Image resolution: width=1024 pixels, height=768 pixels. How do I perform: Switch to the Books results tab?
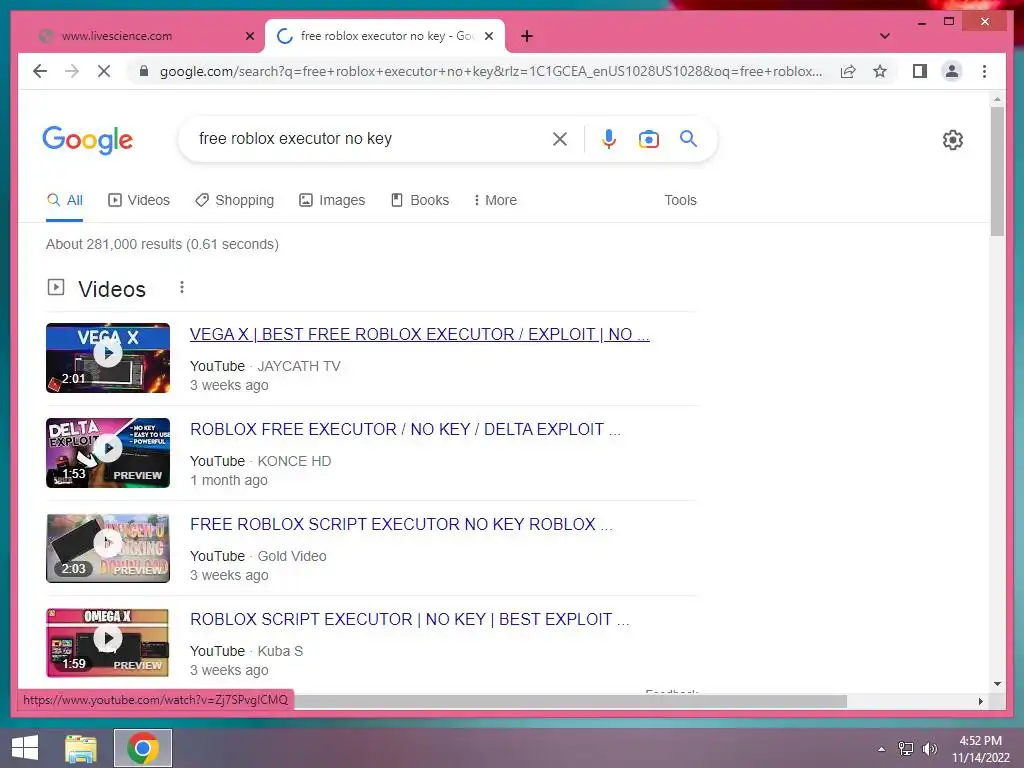[x=420, y=200]
